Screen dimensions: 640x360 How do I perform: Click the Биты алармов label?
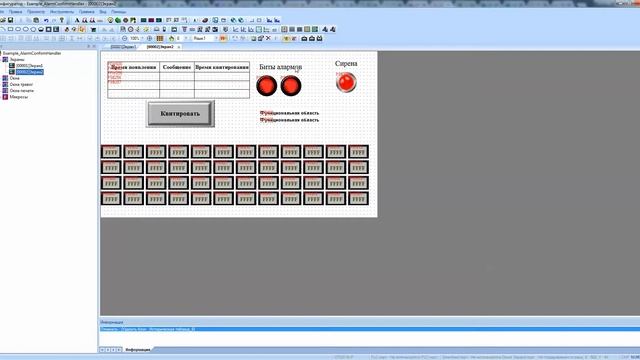pyautogui.click(x=281, y=67)
